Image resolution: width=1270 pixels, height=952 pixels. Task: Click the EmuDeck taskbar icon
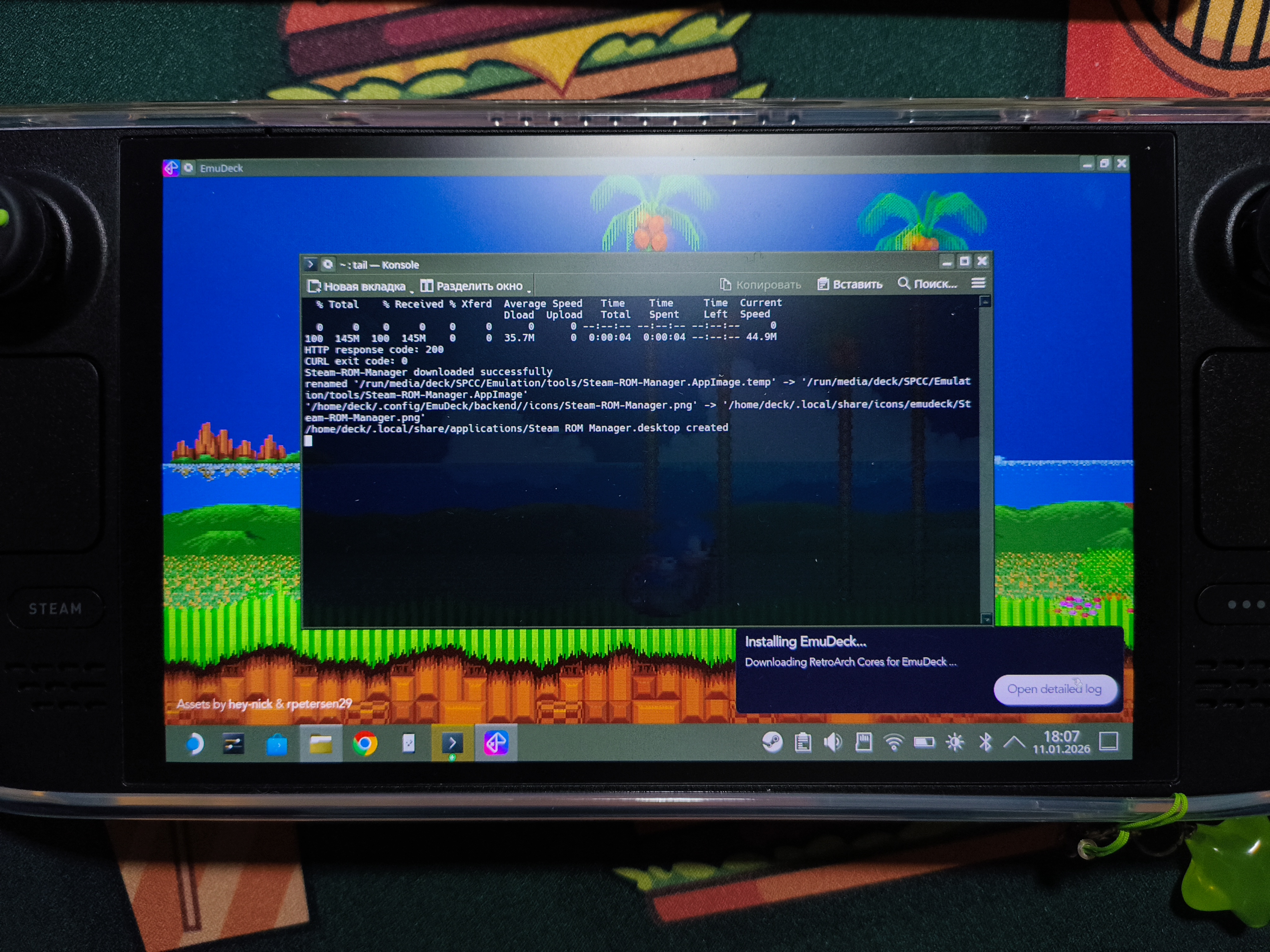[x=496, y=743]
